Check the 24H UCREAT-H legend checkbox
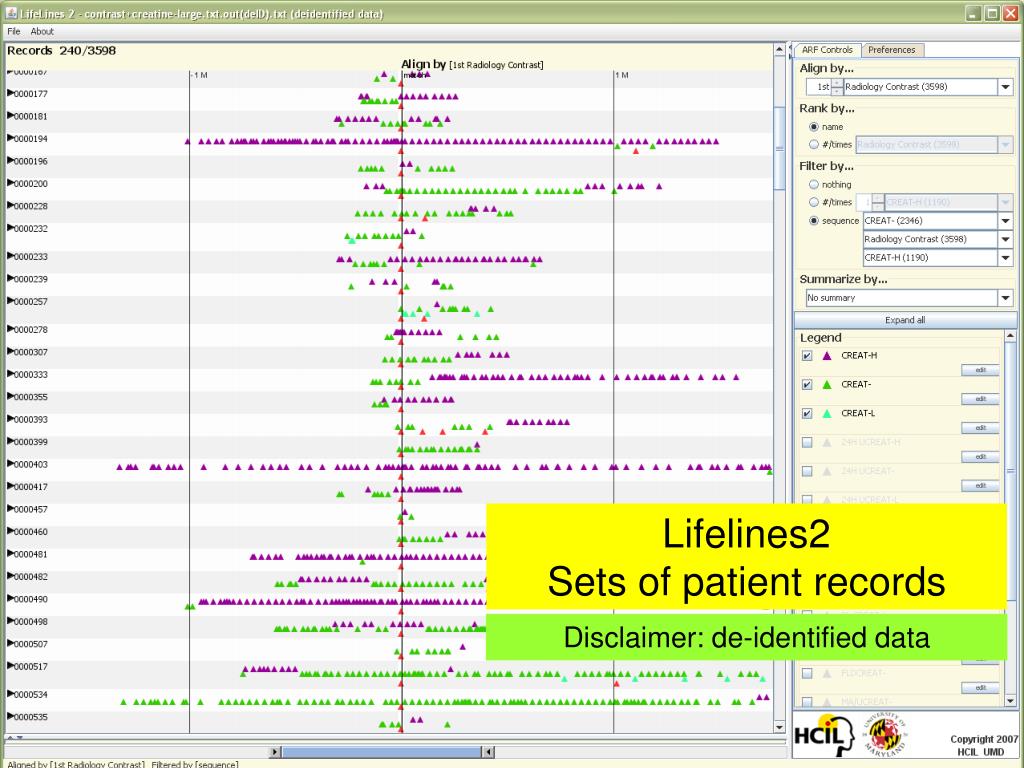 (807, 442)
